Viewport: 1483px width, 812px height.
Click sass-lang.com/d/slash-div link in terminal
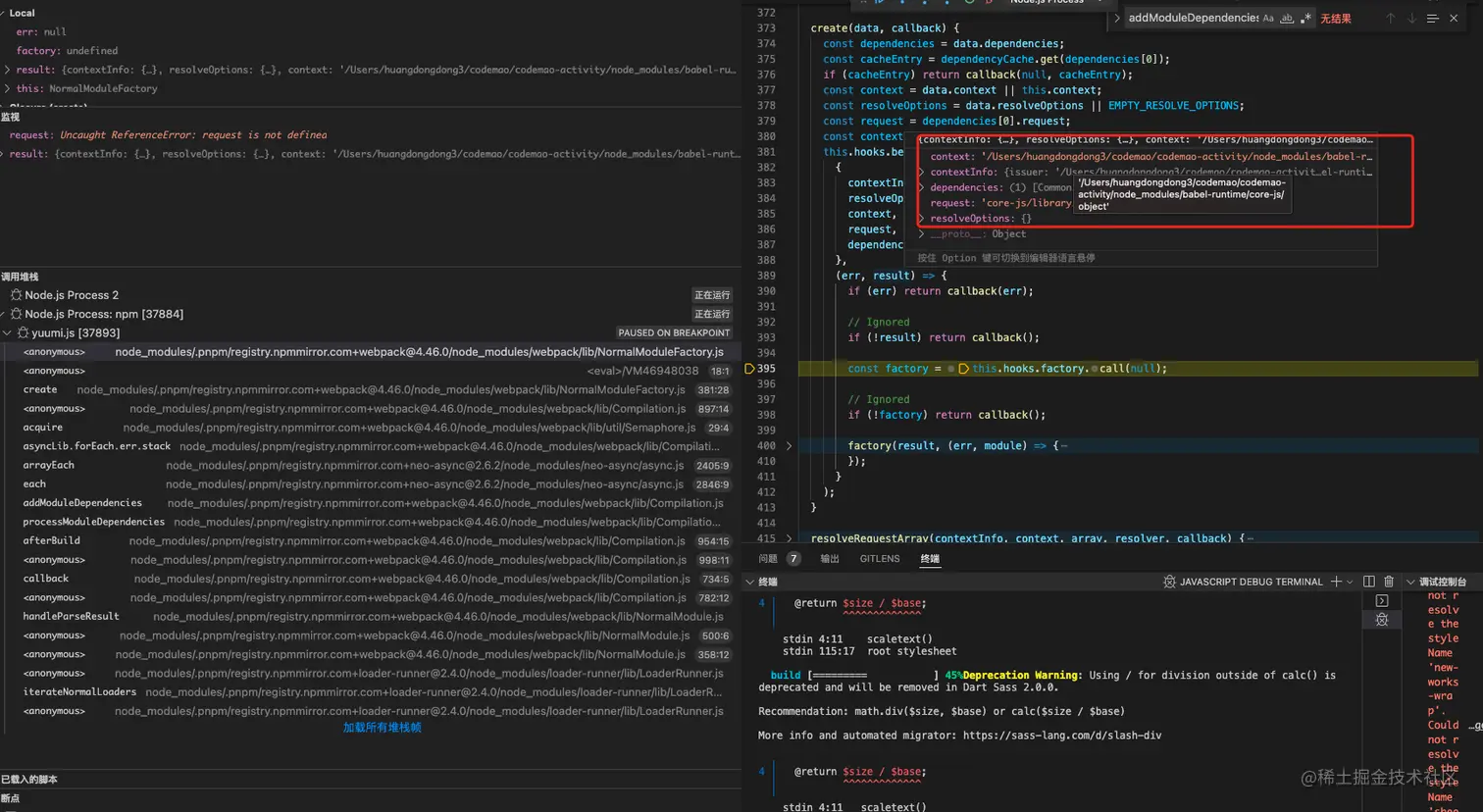(1062, 736)
